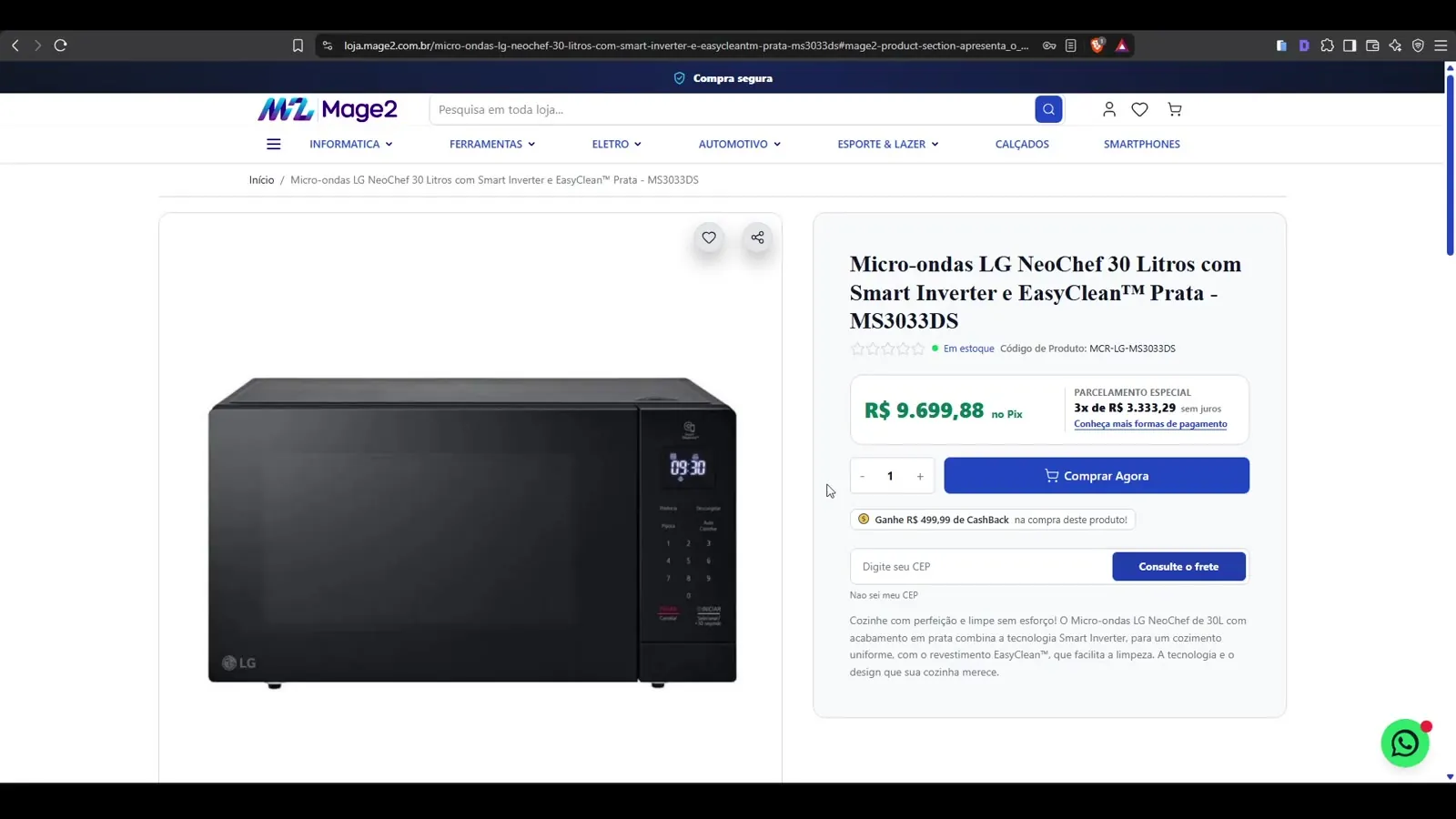Focus the Digite seu CEP field
1456x819 pixels.
click(x=981, y=566)
